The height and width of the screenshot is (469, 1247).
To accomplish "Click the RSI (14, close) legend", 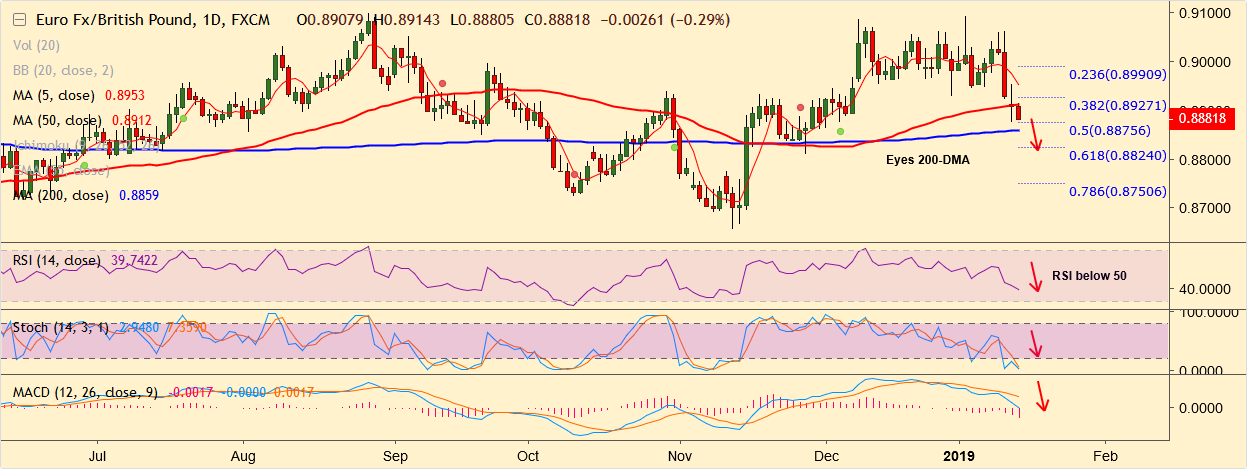I will (56, 260).
